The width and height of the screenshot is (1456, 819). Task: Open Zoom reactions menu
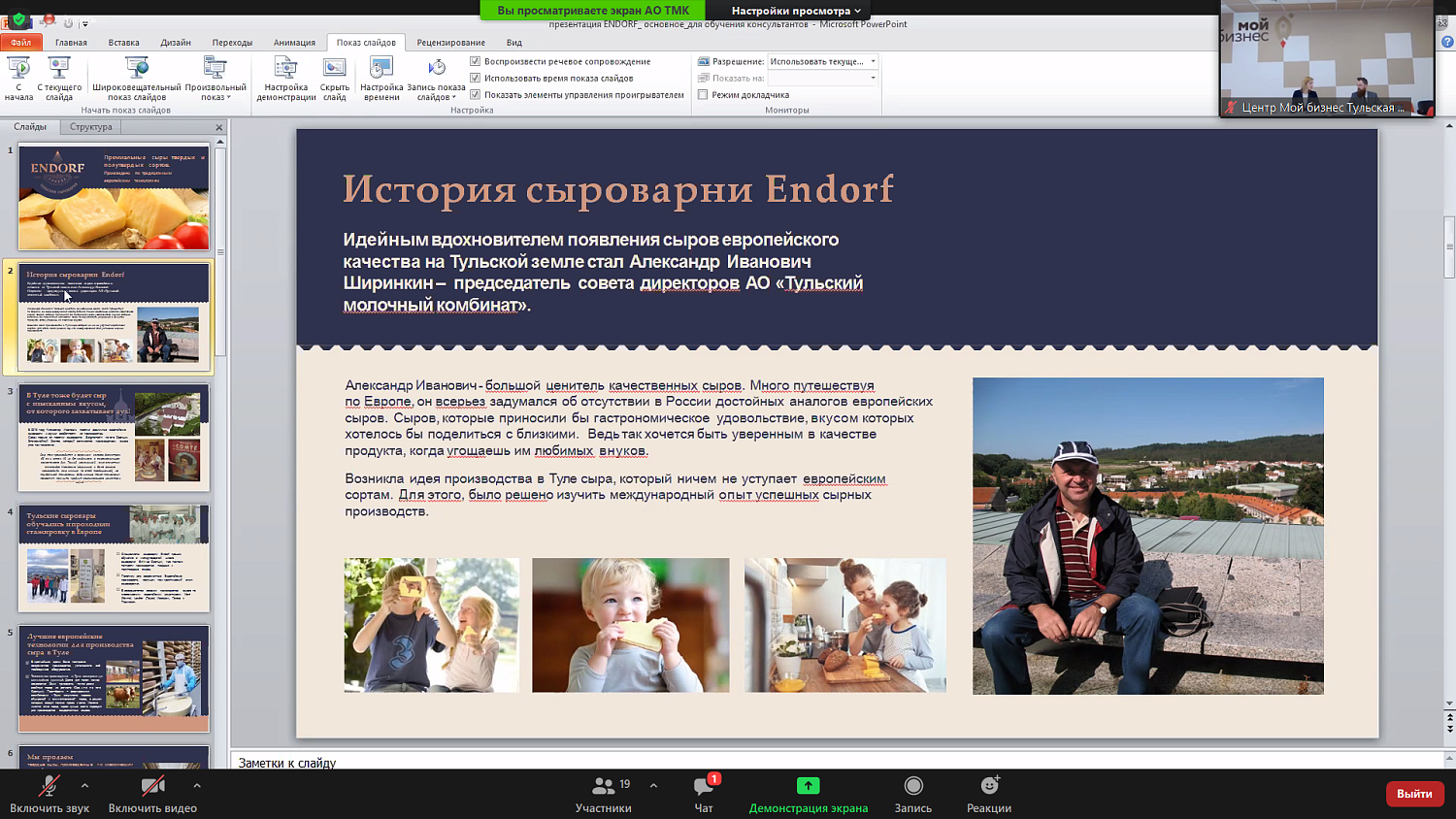click(989, 794)
